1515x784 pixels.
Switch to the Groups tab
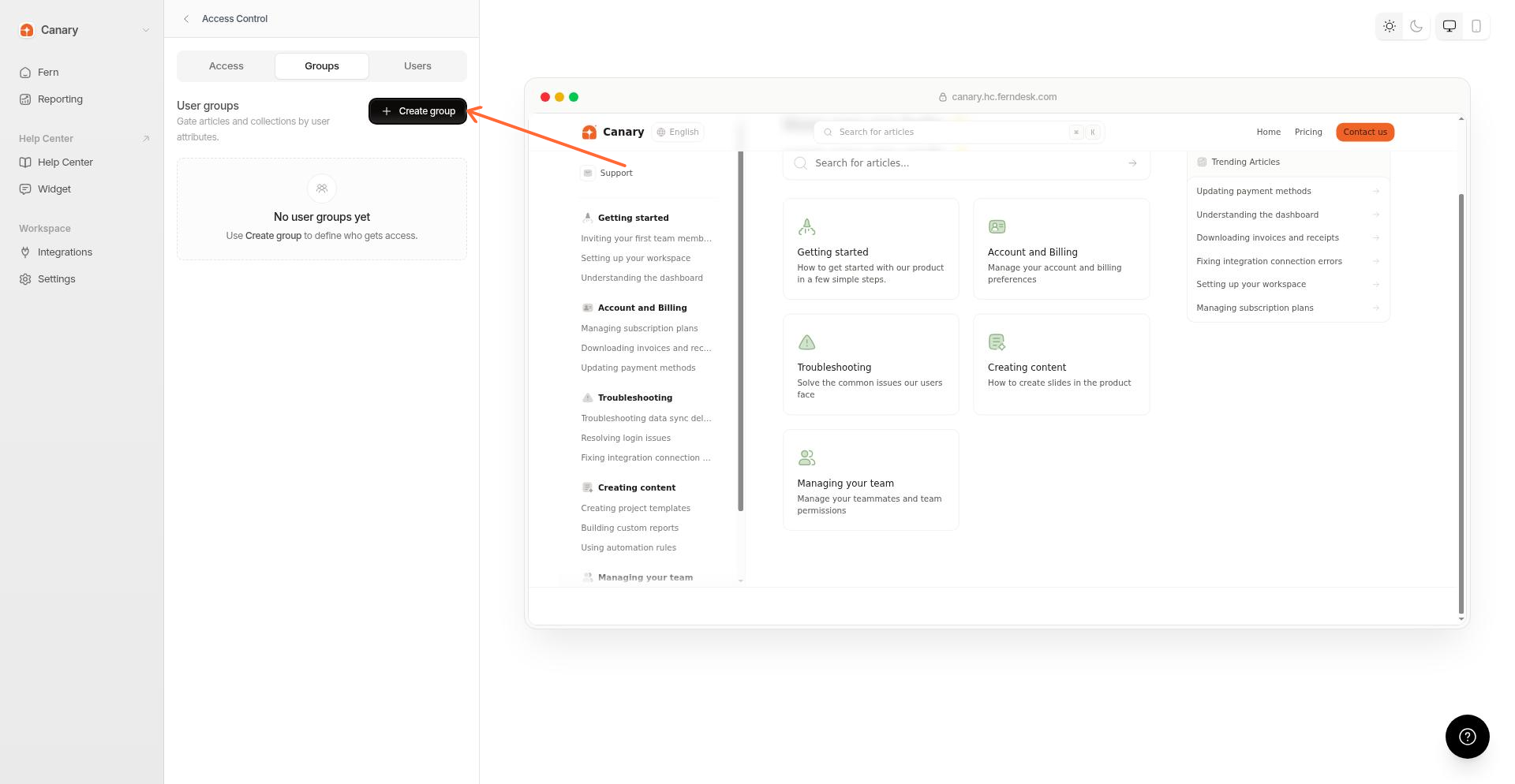pyautogui.click(x=322, y=66)
